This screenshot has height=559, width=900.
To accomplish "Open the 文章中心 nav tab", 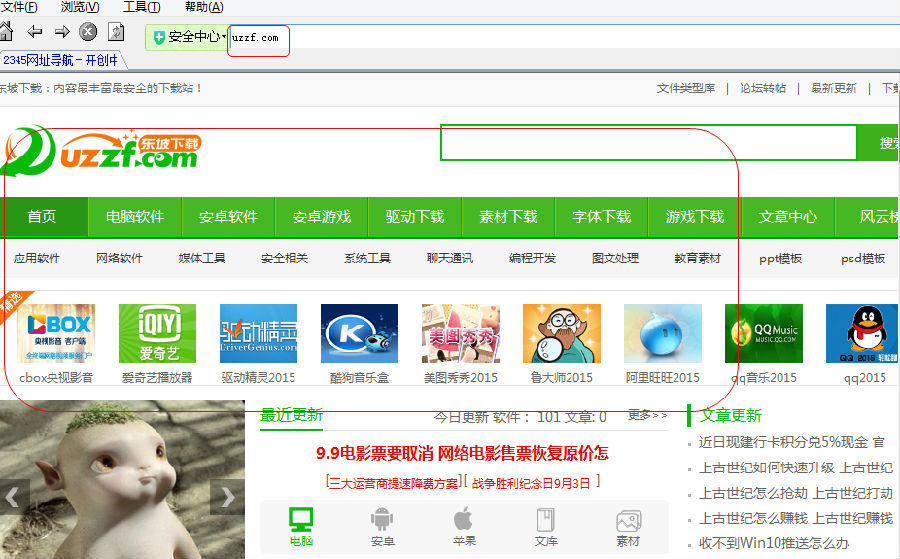I will pos(788,217).
